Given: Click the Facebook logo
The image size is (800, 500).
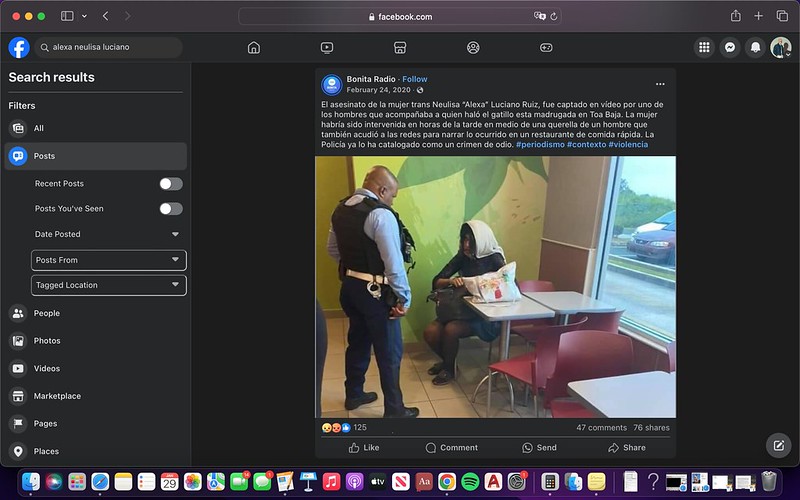Looking at the screenshot, I should click(x=19, y=47).
